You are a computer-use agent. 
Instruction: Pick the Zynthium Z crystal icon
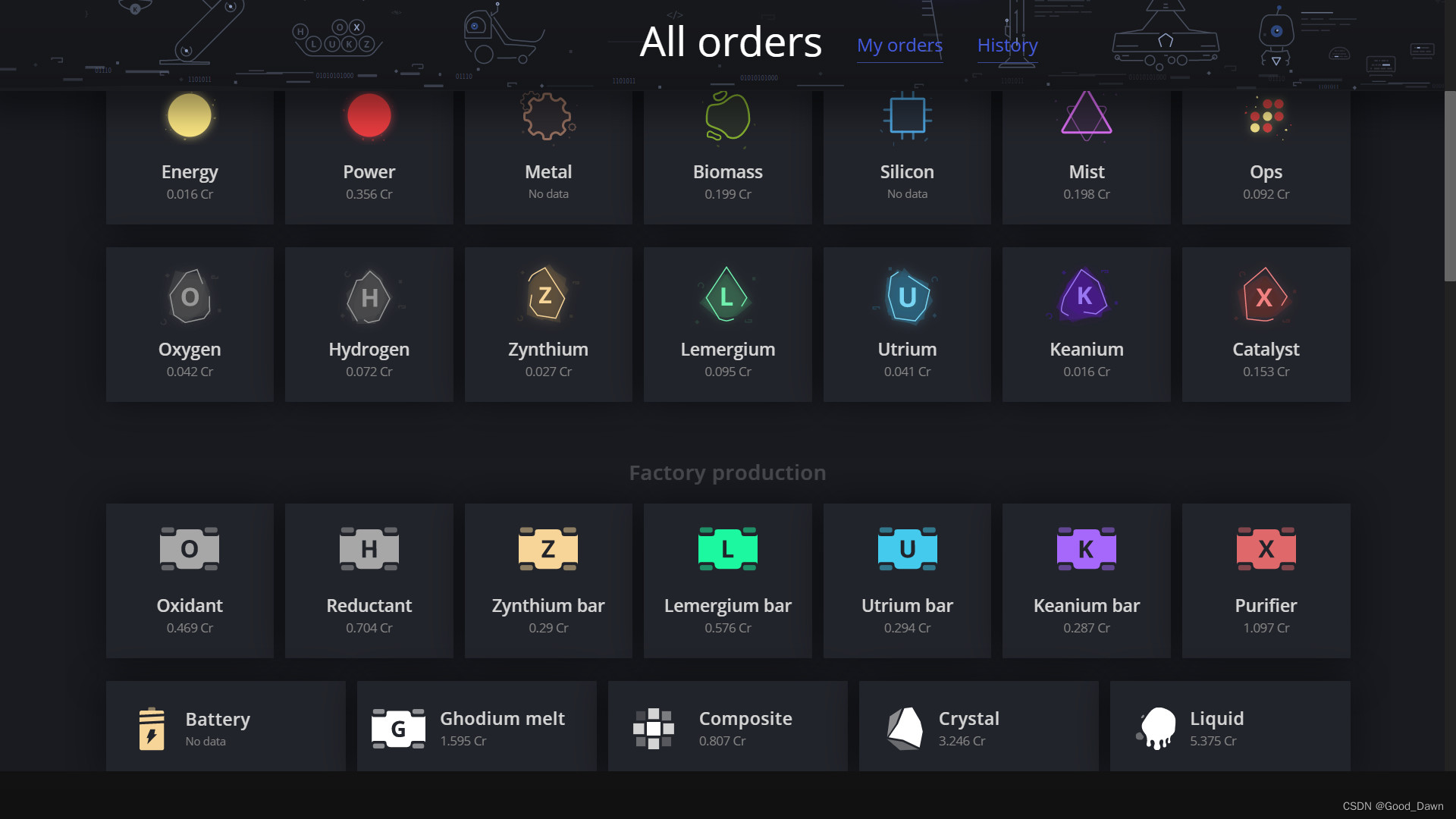(x=548, y=294)
